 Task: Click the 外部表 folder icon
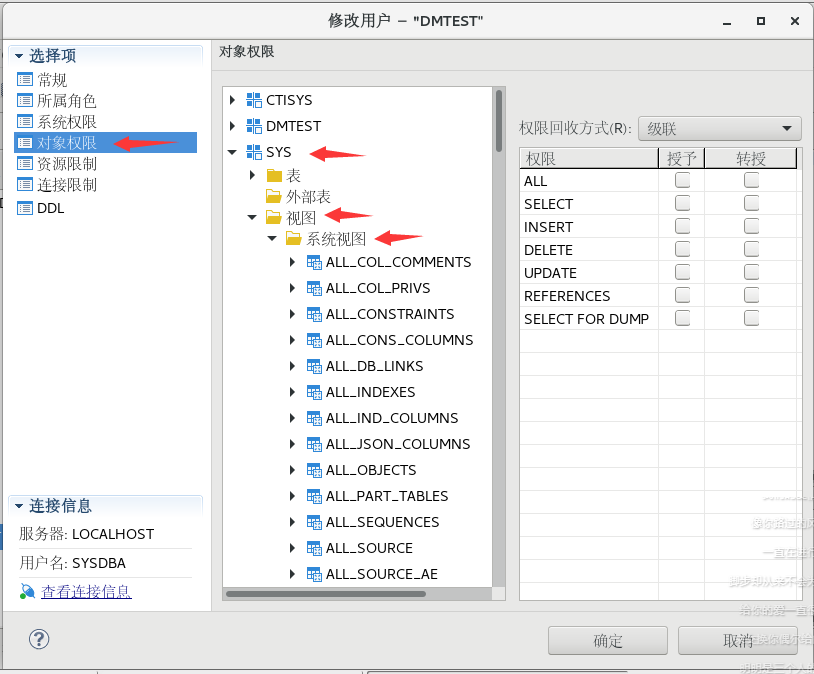click(274, 196)
